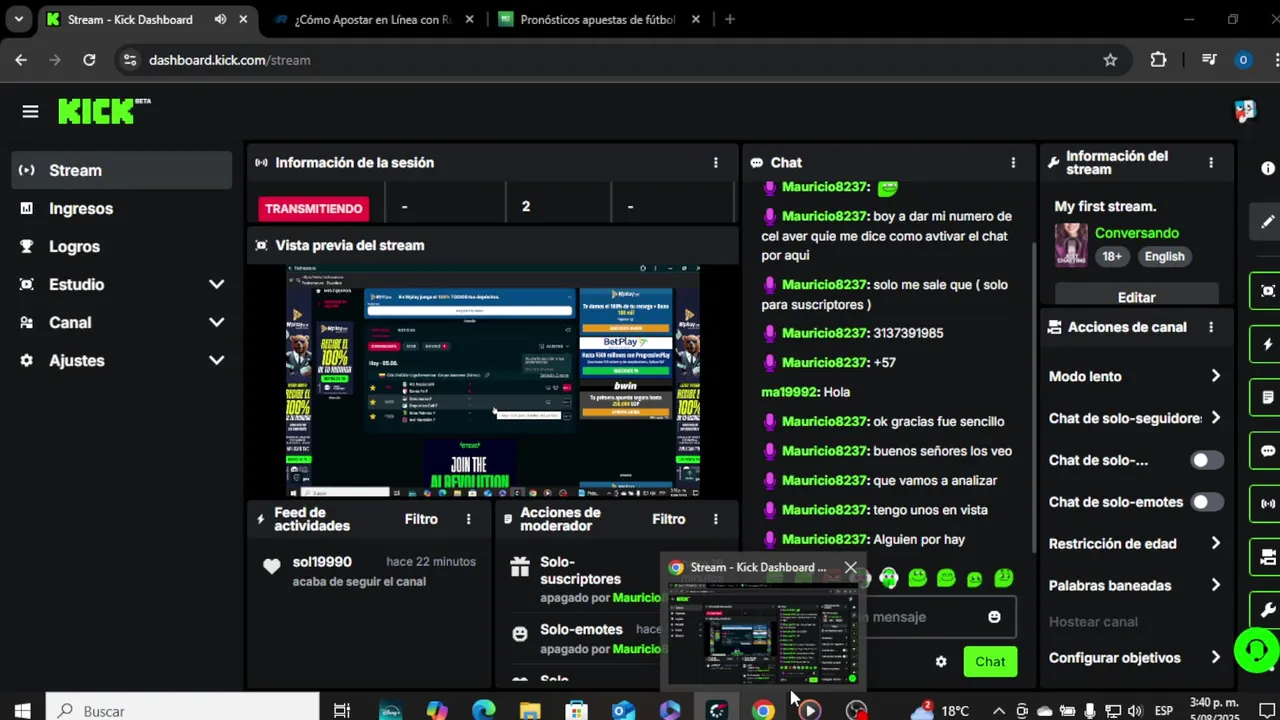Open Feed de actividades kebab menu
This screenshot has width=1280, height=720.
(468, 519)
